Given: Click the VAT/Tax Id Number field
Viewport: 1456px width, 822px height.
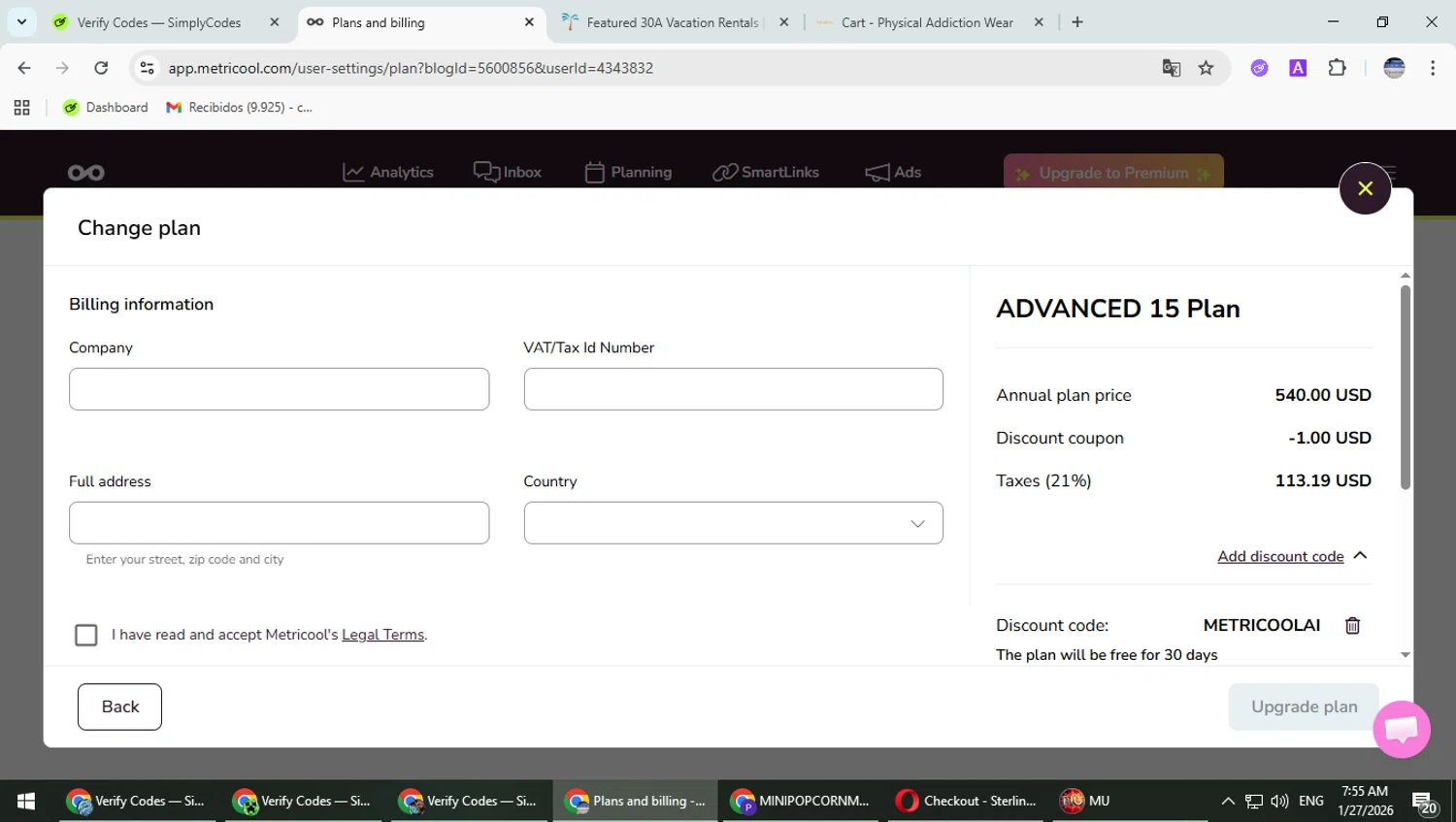Looking at the screenshot, I should click(733, 389).
